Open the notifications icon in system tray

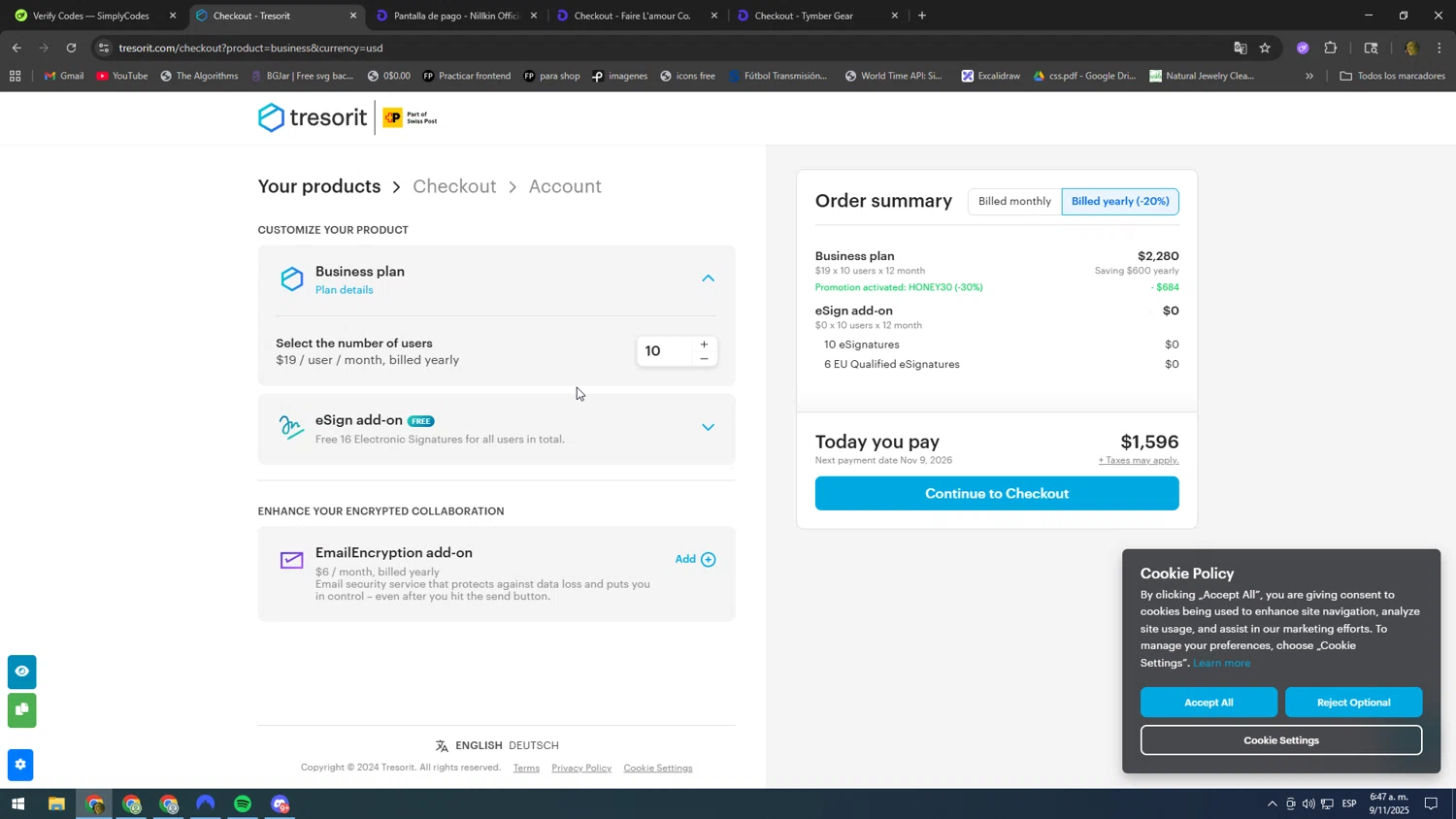[1431, 803]
